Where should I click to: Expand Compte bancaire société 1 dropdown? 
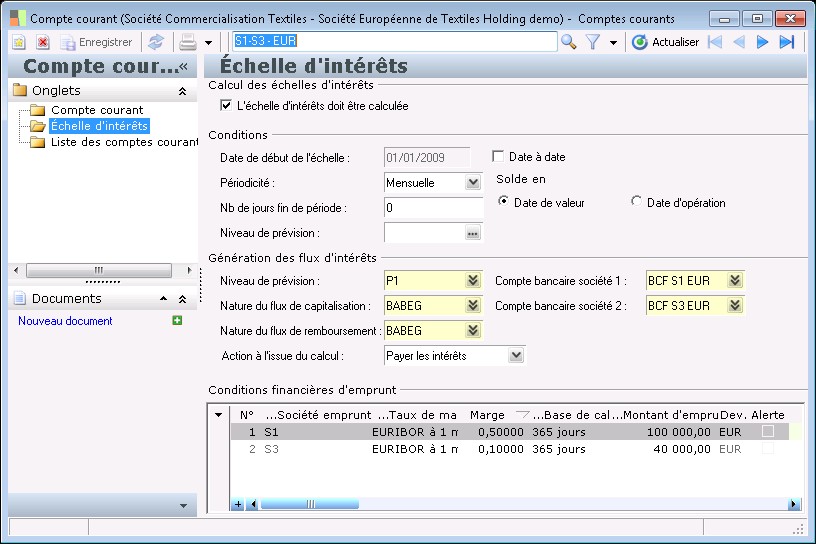pos(735,281)
